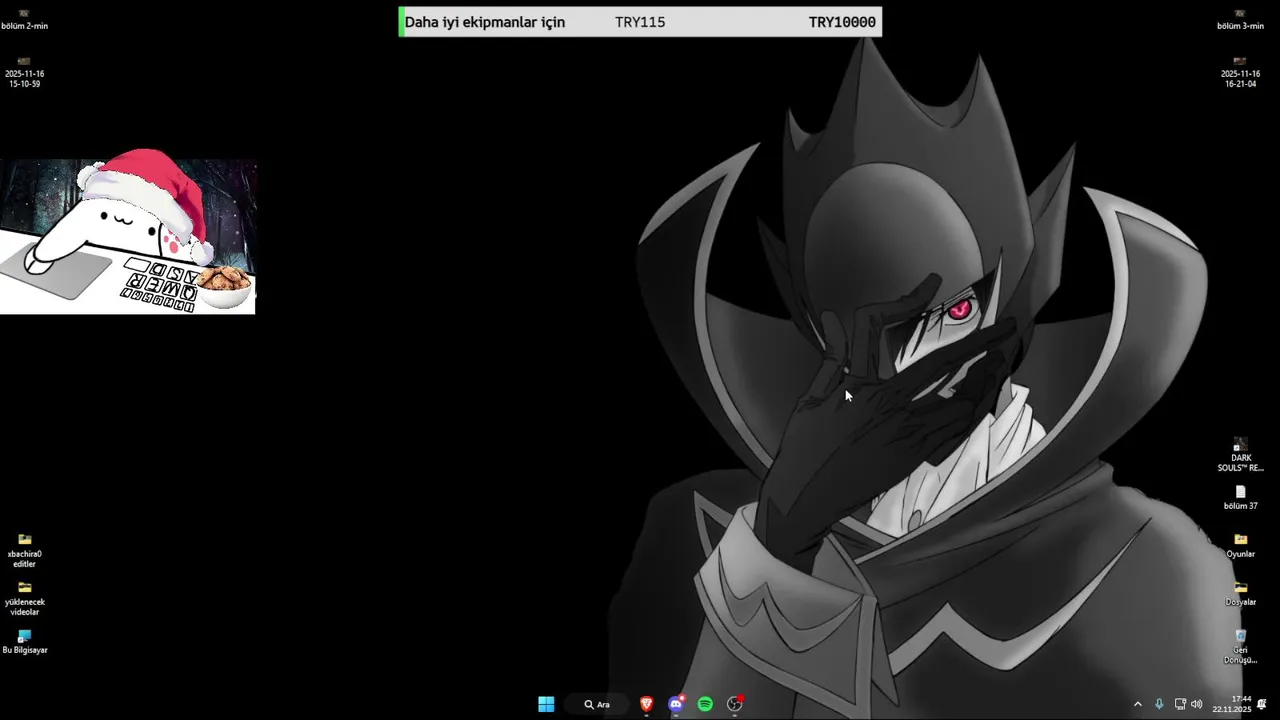Open OBS Studio from the taskbar
Viewport: 1280px width, 720px height.
[x=735, y=704]
